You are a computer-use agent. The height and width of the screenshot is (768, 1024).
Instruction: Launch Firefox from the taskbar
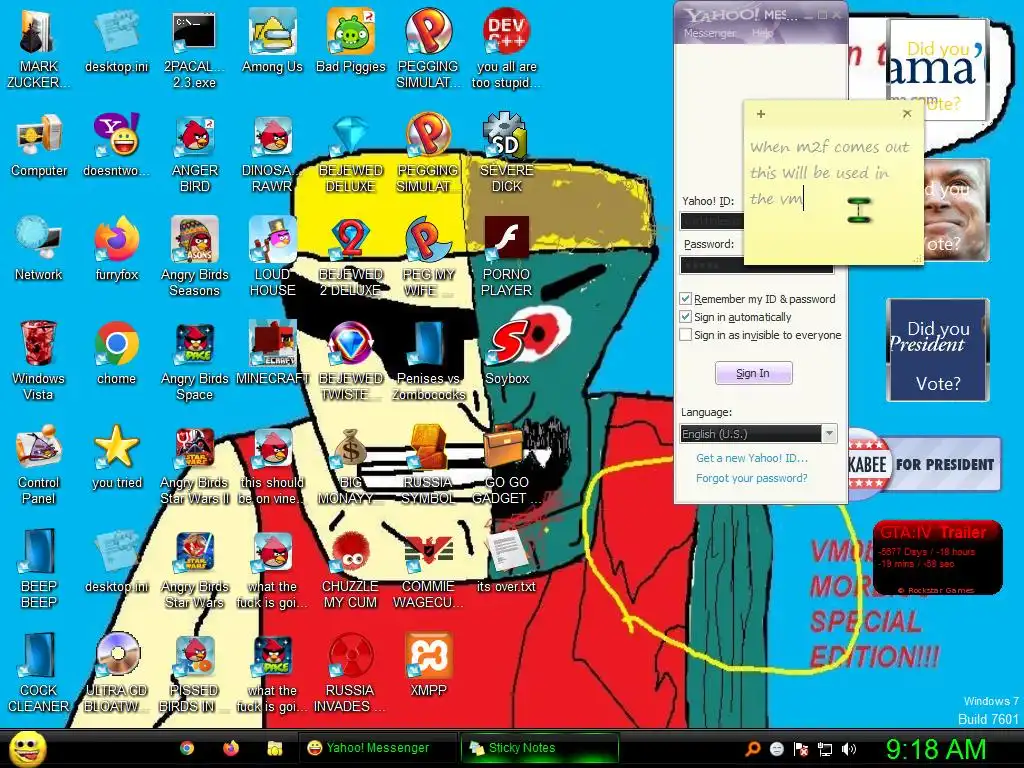pos(231,748)
